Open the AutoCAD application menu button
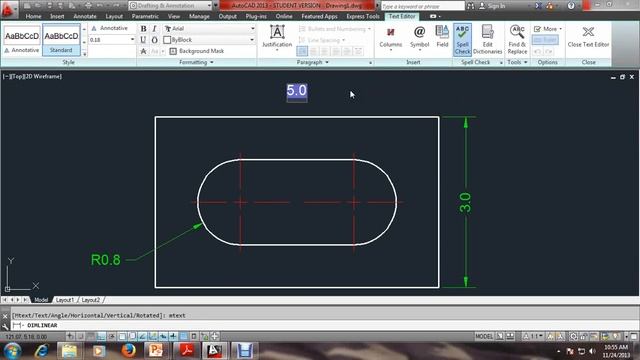Viewport: 640px width, 360px height. [7, 9]
